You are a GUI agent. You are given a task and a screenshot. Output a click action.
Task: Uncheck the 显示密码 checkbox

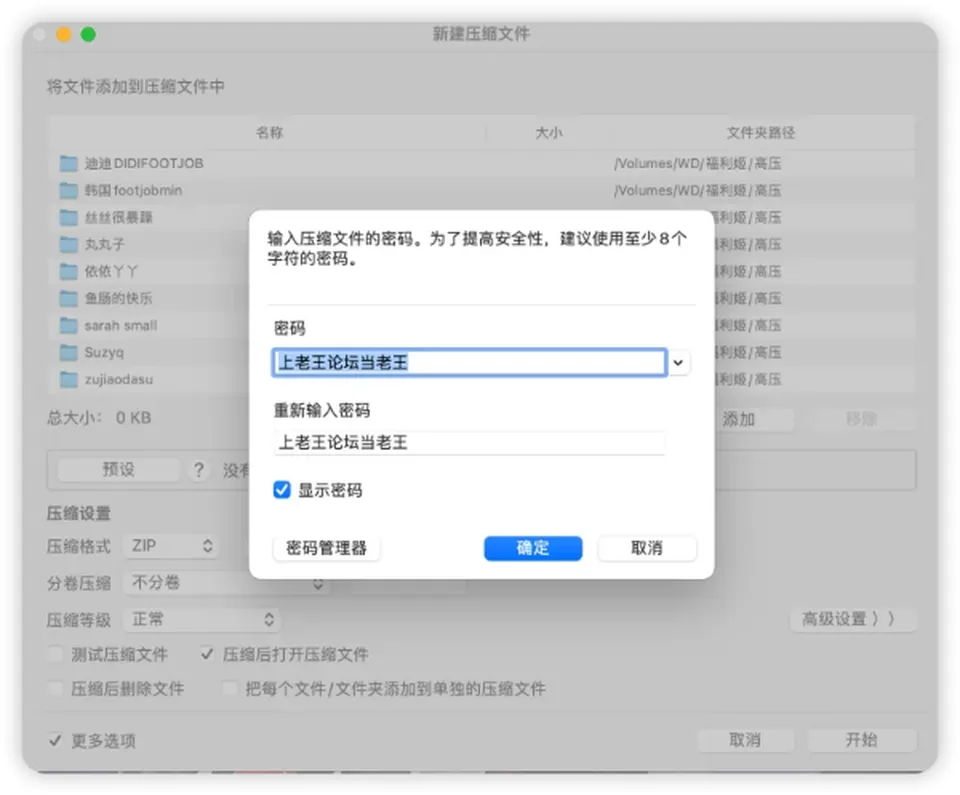click(282, 490)
